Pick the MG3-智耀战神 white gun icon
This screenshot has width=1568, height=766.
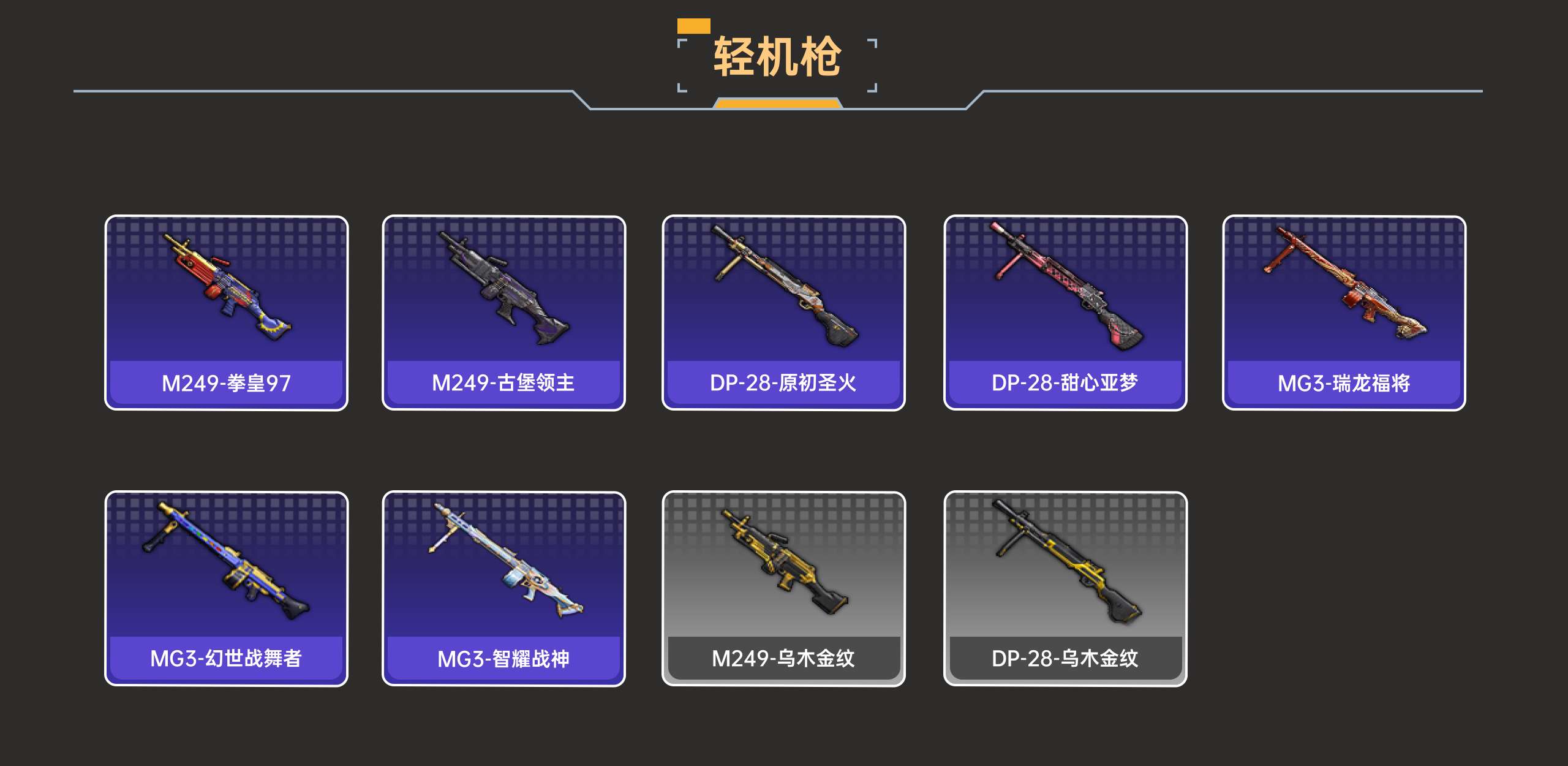point(506,561)
